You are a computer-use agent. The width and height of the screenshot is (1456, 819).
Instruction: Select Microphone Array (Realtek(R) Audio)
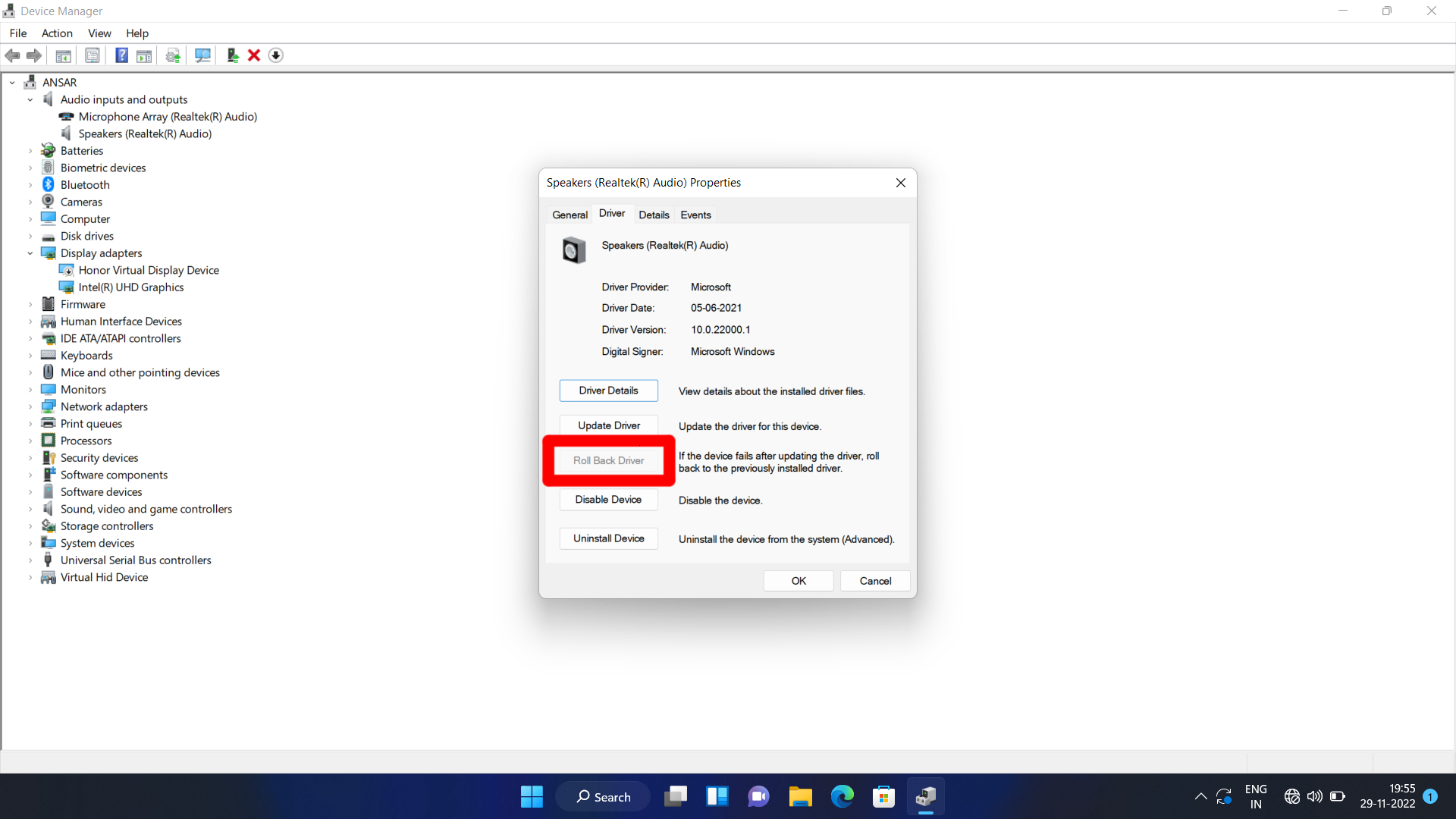(x=168, y=117)
